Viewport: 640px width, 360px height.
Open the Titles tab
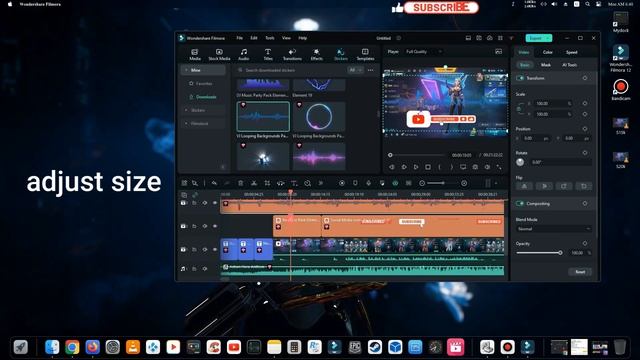coord(268,54)
